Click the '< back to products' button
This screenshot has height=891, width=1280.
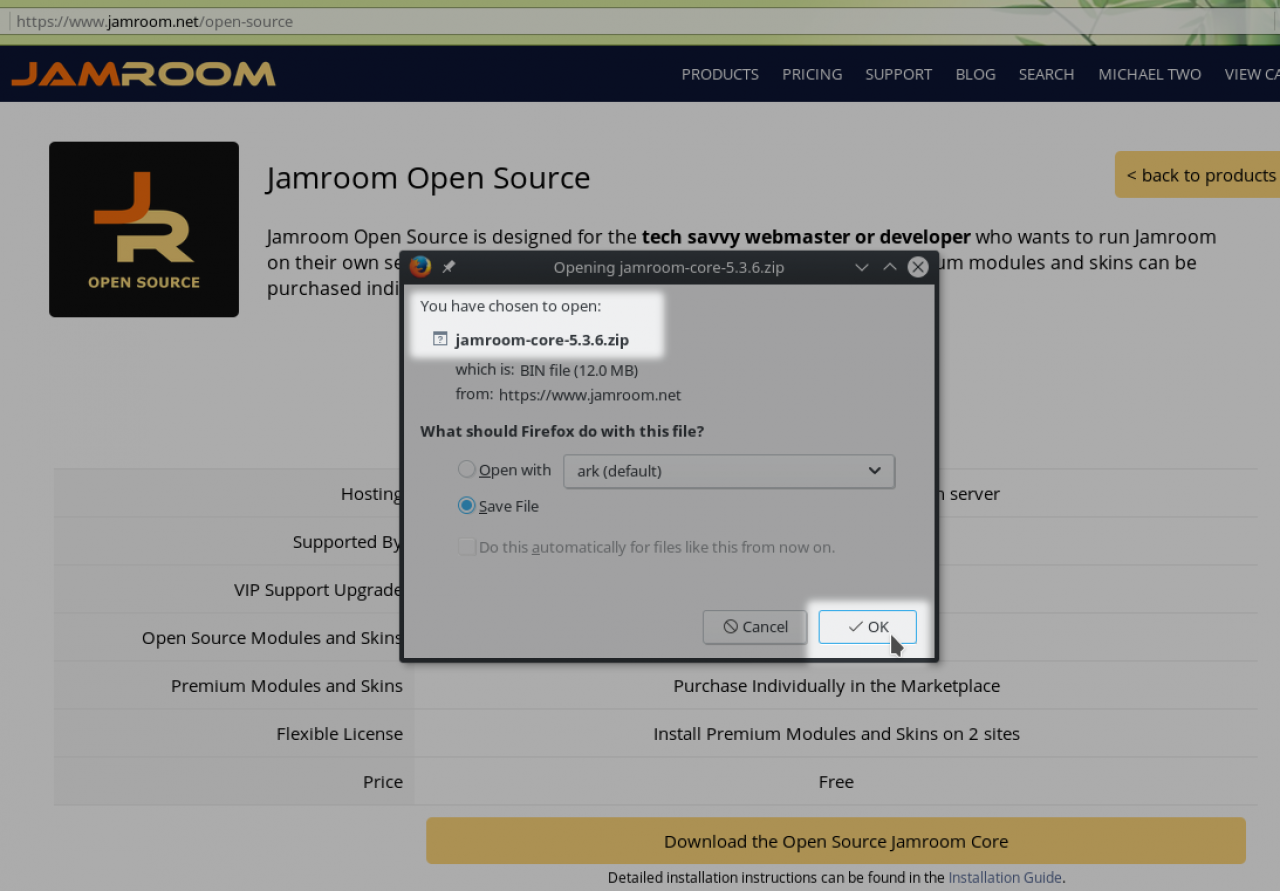tap(1198, 175)
